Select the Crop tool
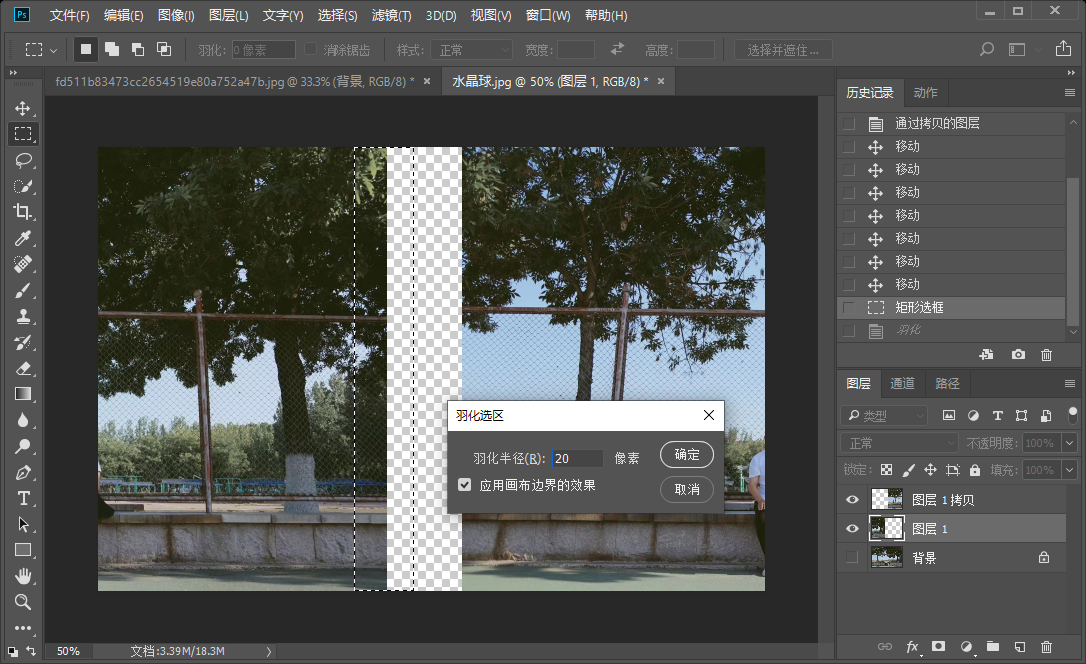Image resolution: width=1086 pixels, height=664 pixels. [x=23, y=212]
